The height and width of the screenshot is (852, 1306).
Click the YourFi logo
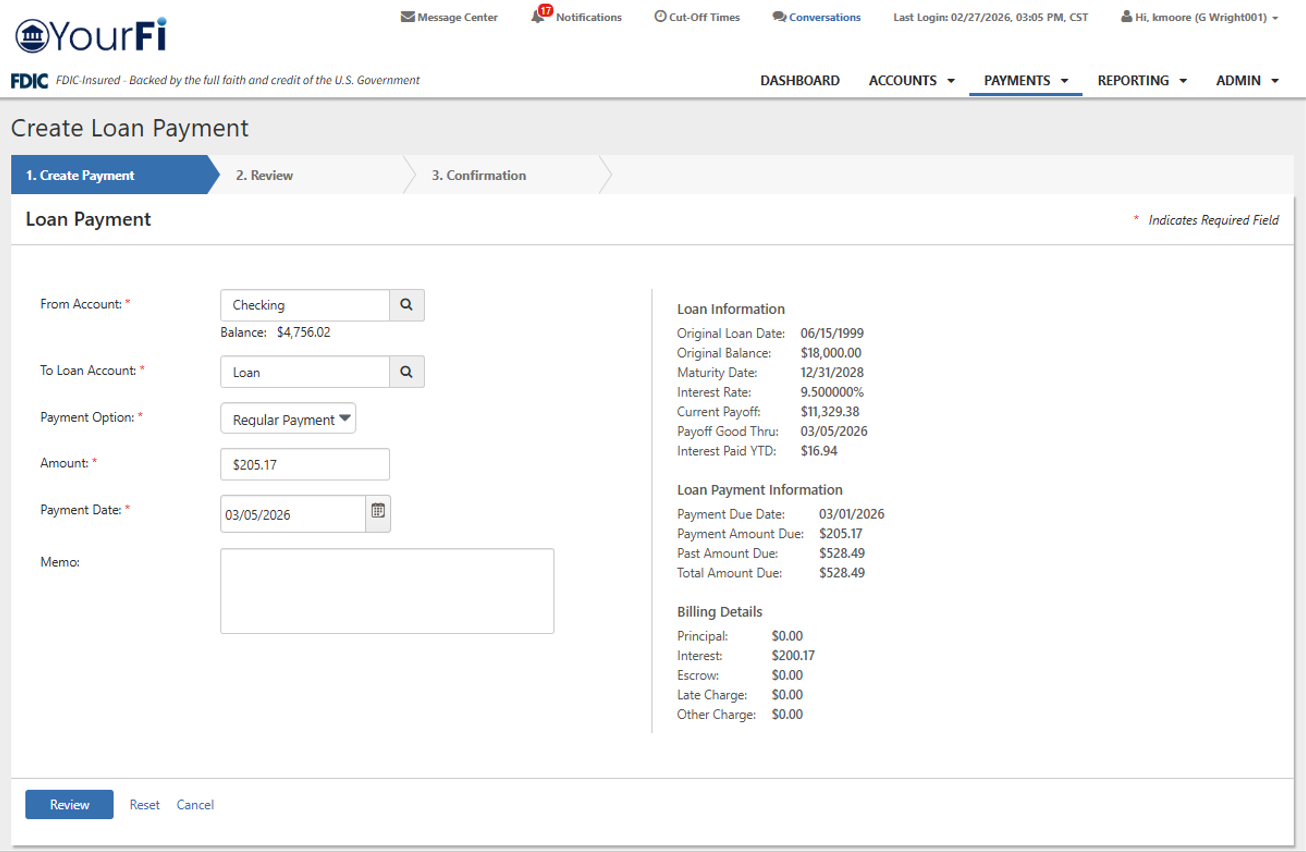[x=91, y=35]
